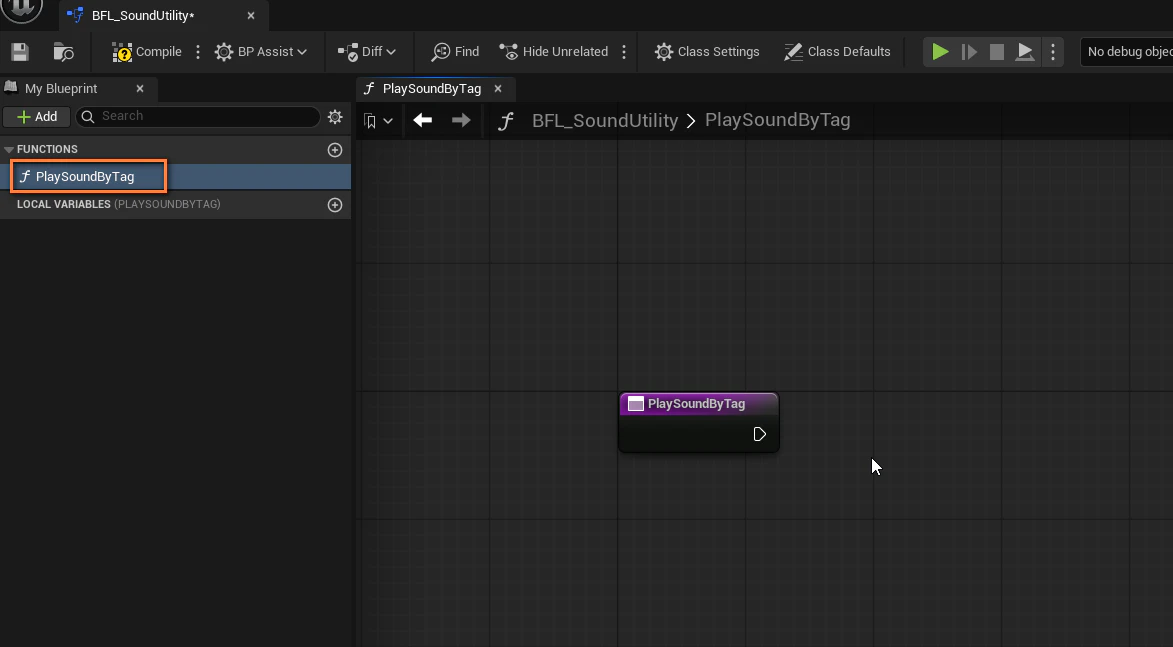Click the frame skip button

[x=969, y=52]
